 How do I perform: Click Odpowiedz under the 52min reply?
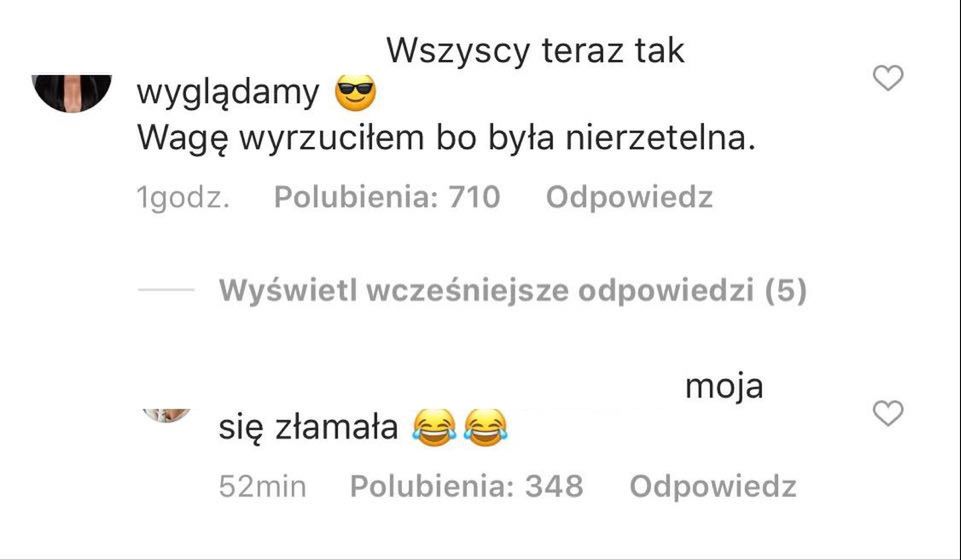713,486
